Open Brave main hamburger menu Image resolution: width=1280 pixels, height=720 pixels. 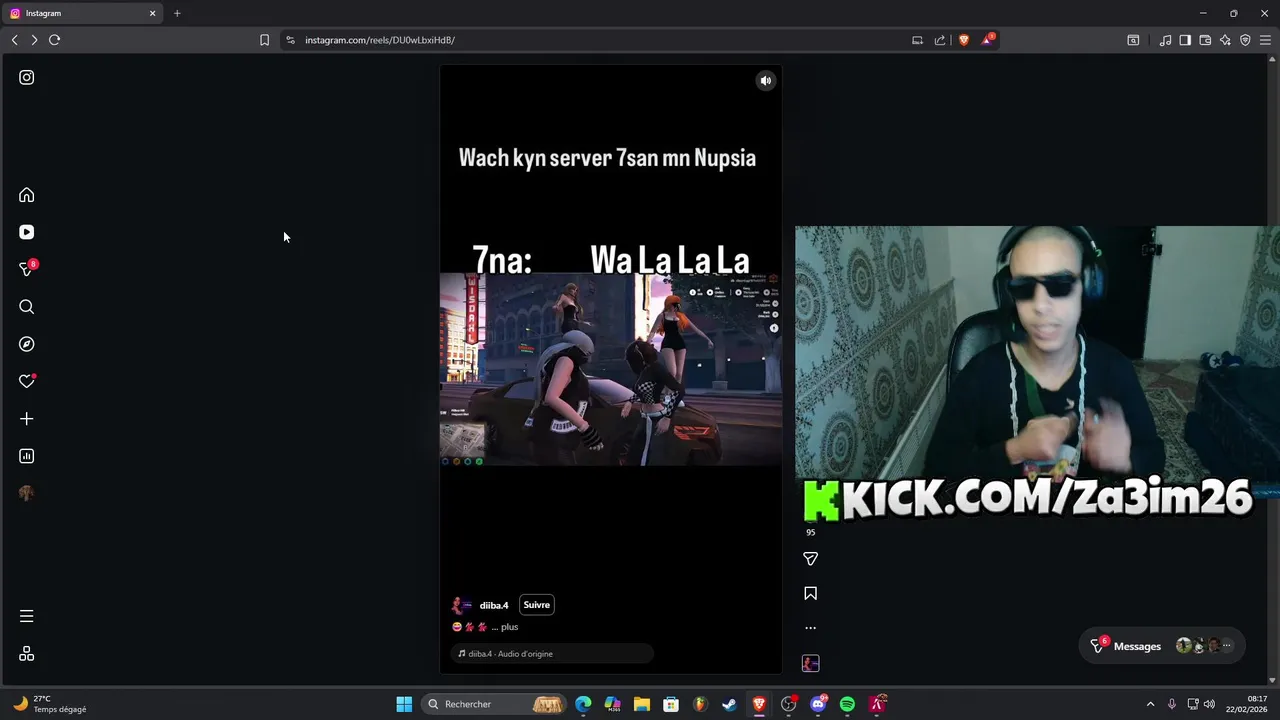point(1265,40)
